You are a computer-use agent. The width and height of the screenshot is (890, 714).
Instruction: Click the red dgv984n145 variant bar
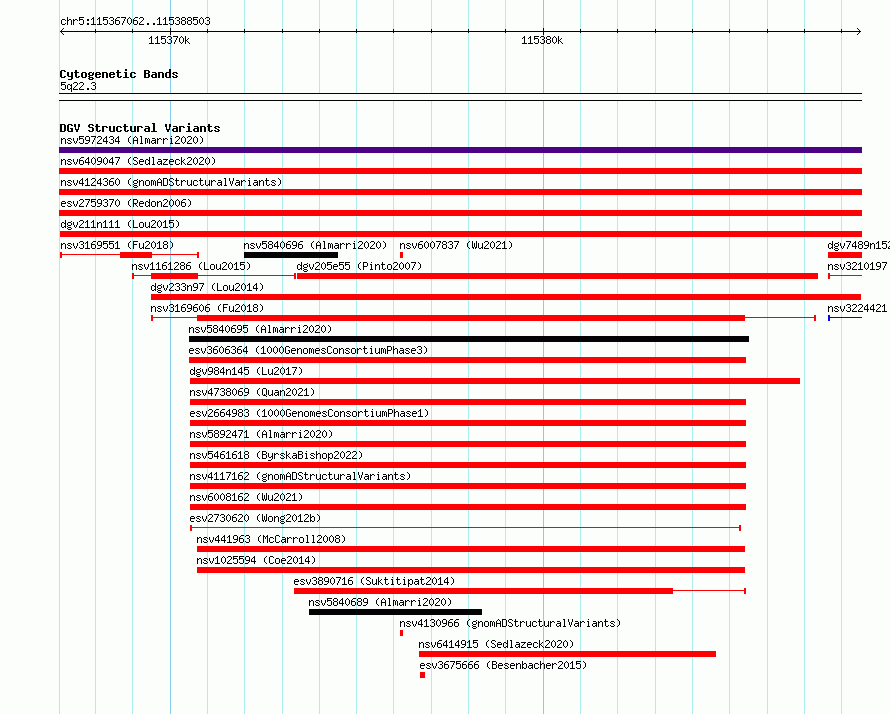(494, 381)
